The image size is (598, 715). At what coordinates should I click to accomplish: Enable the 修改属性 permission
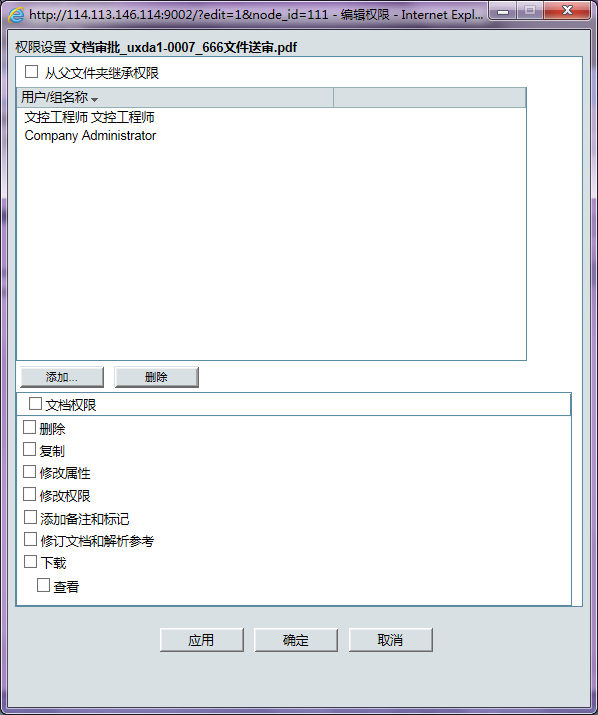pyautogui.click(x=29, y=471)
